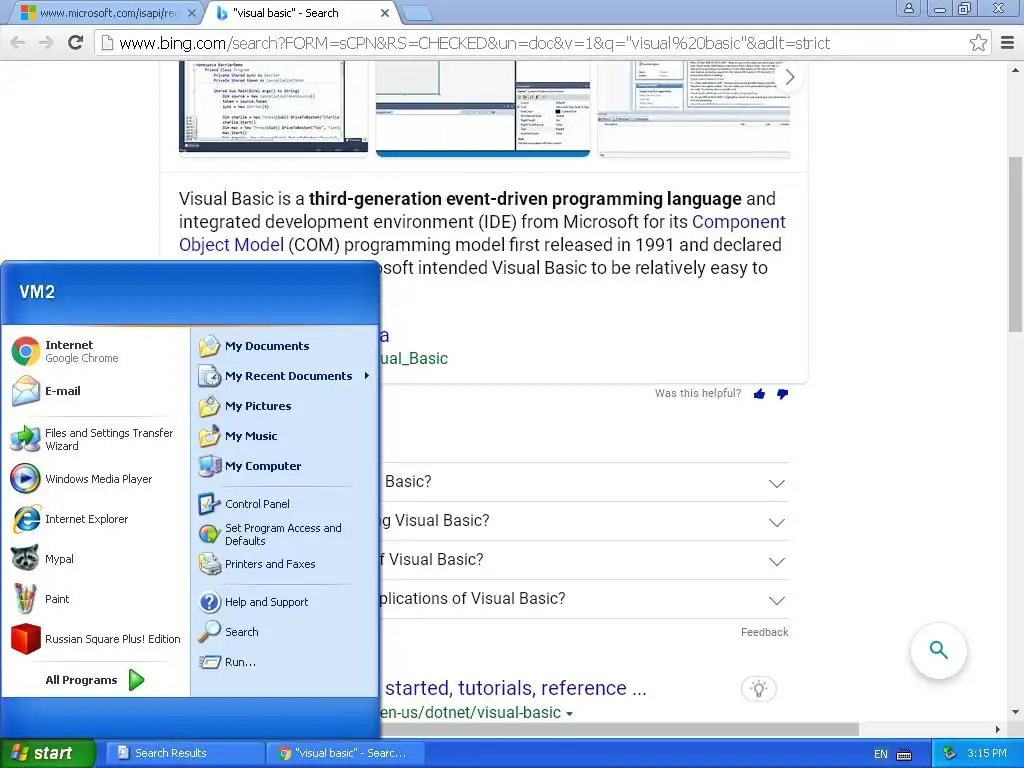Go back with the browser back arrow
This screenshot has height=768, width=1024.
[18, 42]
